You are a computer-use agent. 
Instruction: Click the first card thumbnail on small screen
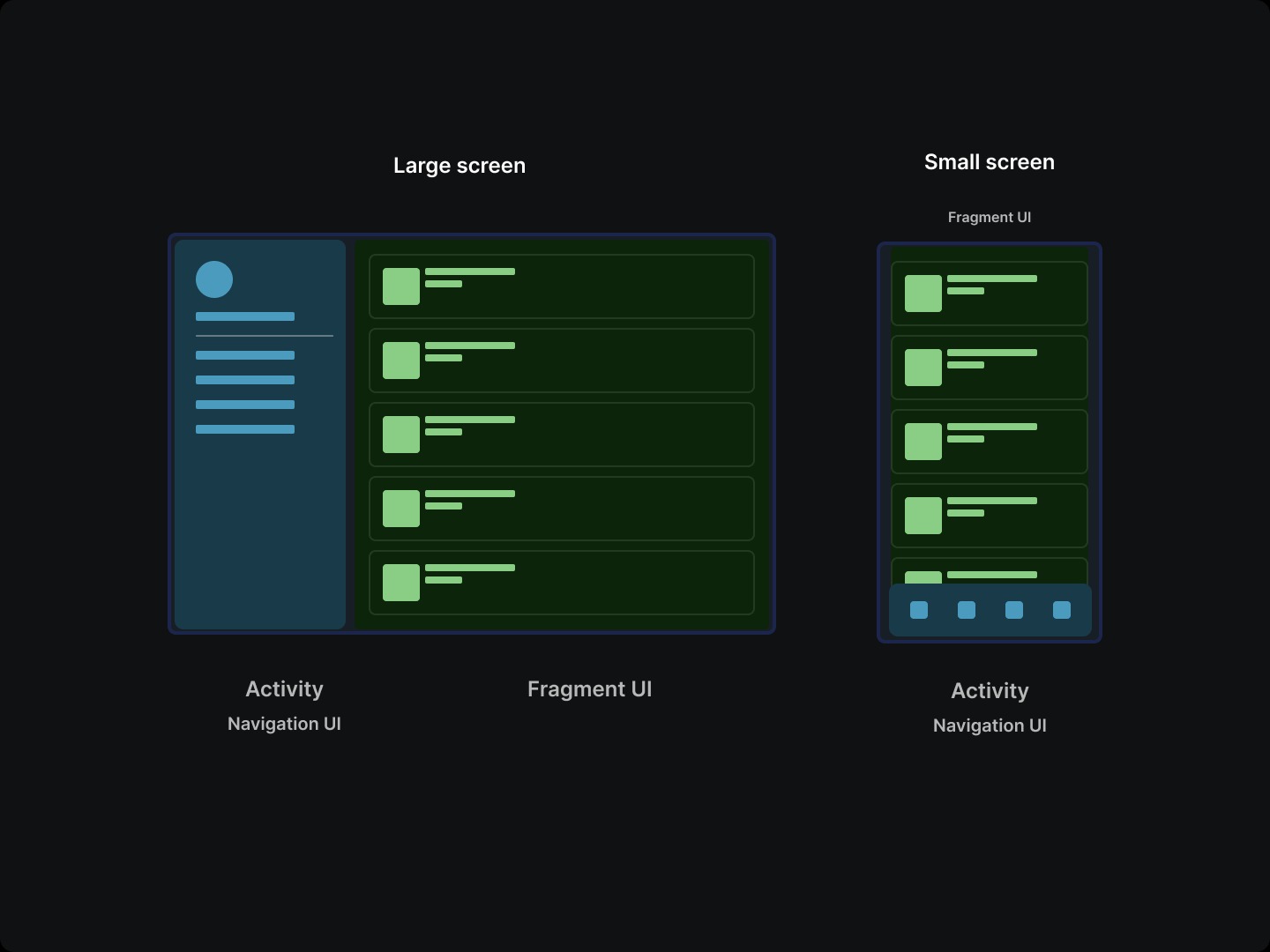pyautogui.click(x=923, y=294)
